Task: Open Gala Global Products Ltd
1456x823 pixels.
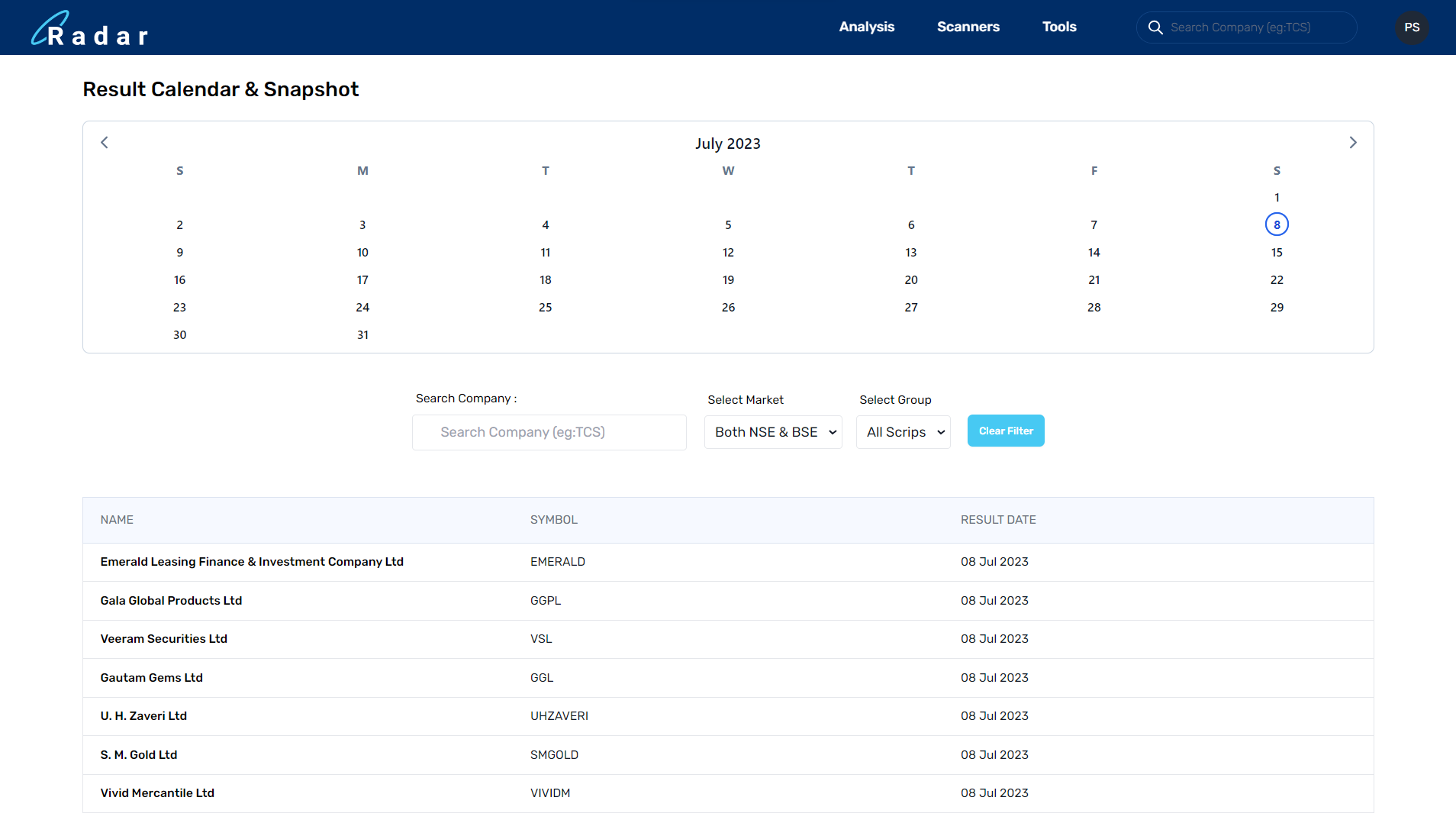Action: pos(171,601)
